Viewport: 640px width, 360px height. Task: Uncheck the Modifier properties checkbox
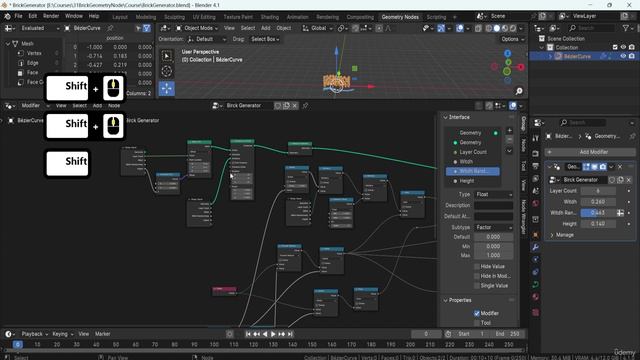477,313
